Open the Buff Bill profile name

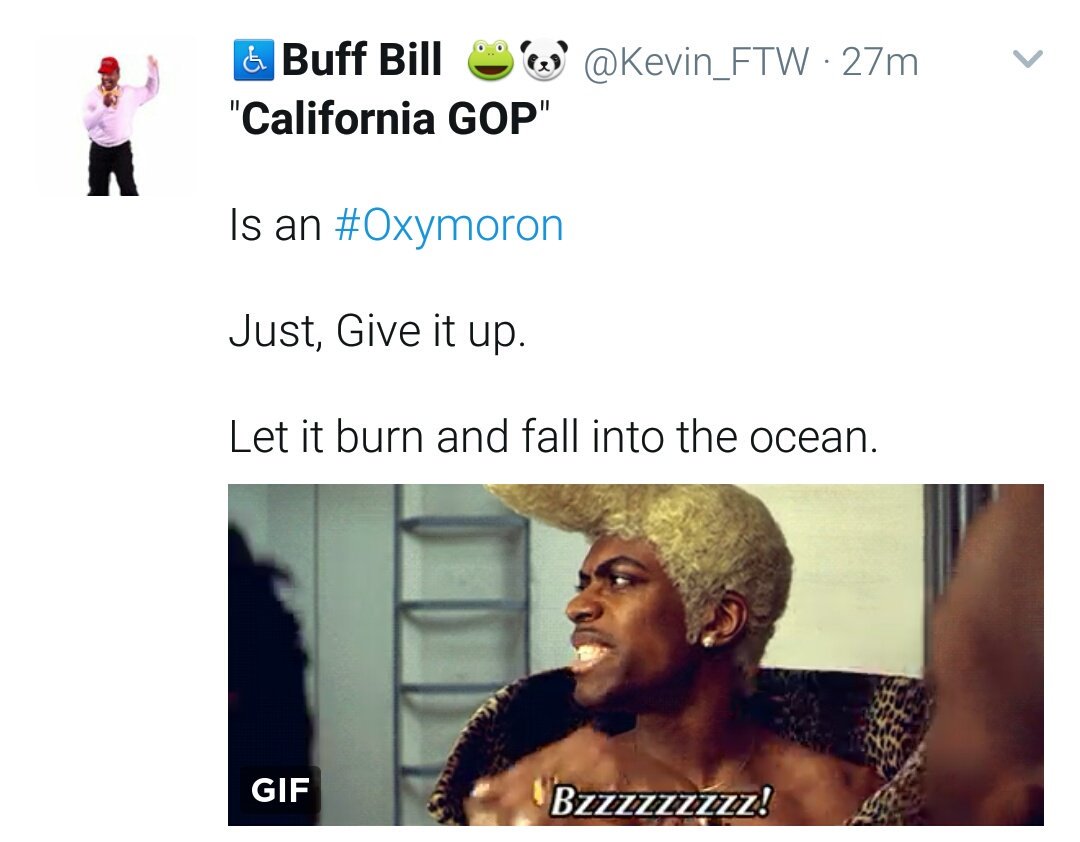[361, 60]
